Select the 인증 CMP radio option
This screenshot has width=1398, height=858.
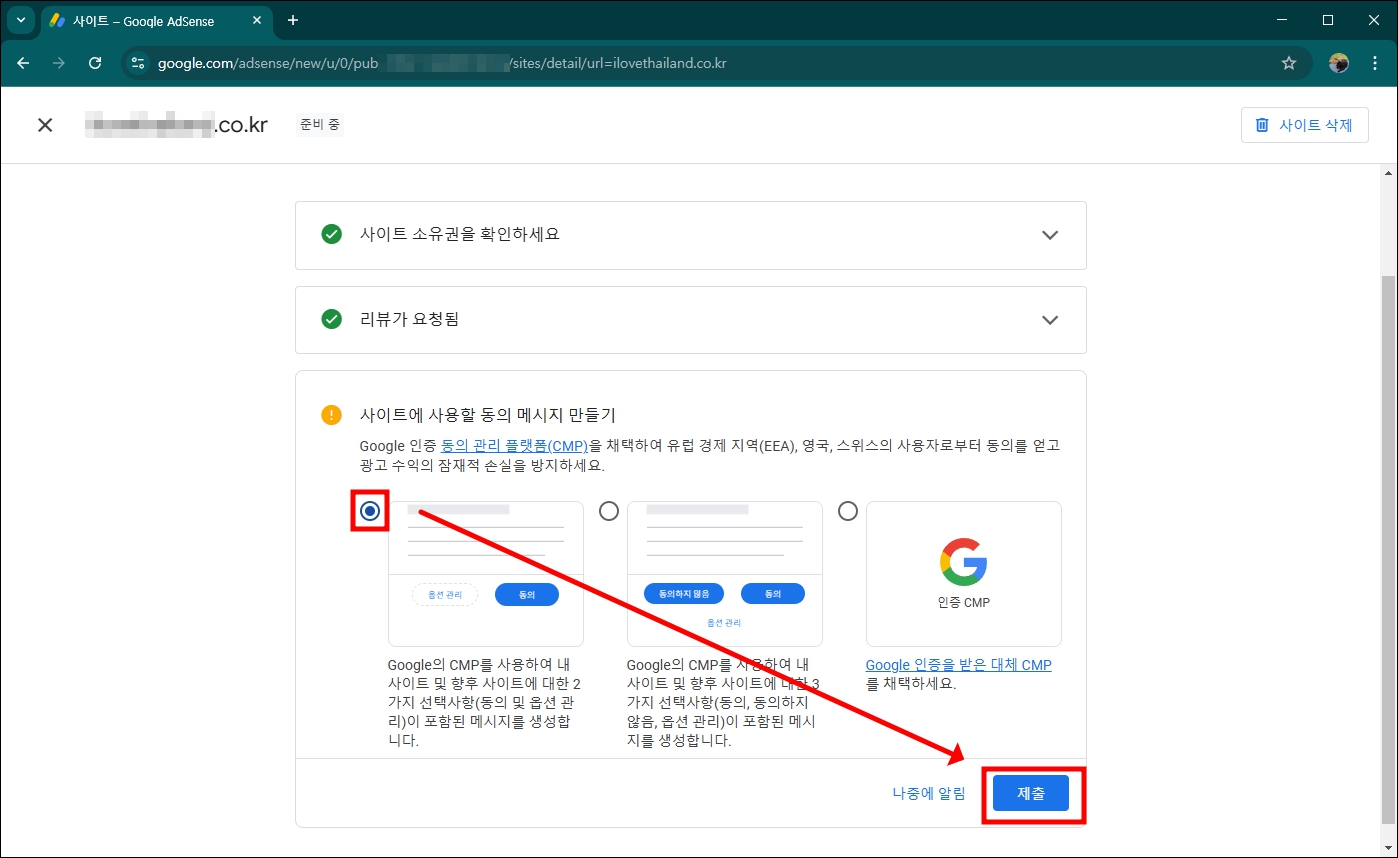tap(848, 511)
